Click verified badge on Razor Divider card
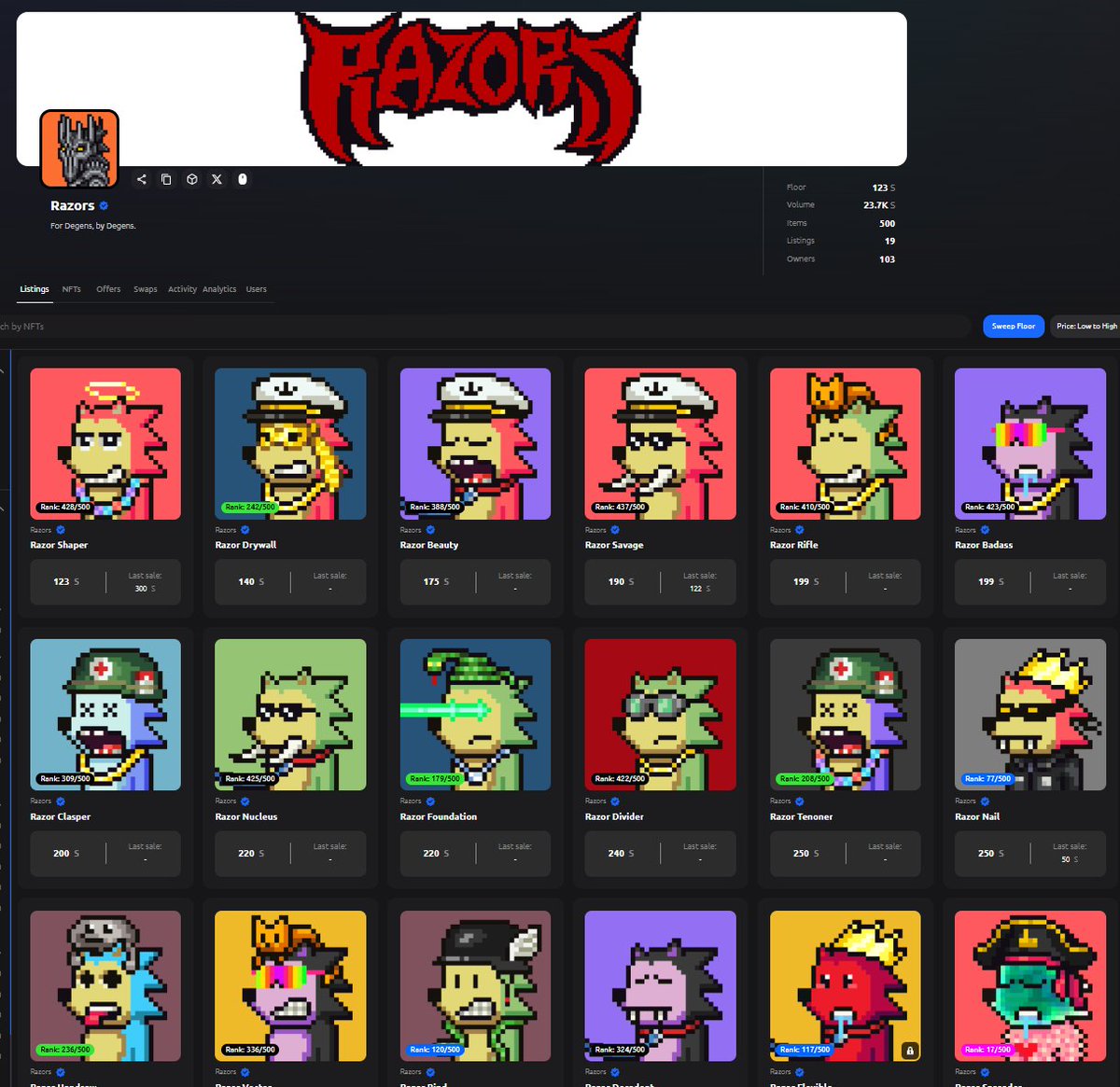The image size is (1120, 1087). tap(615, 801)
